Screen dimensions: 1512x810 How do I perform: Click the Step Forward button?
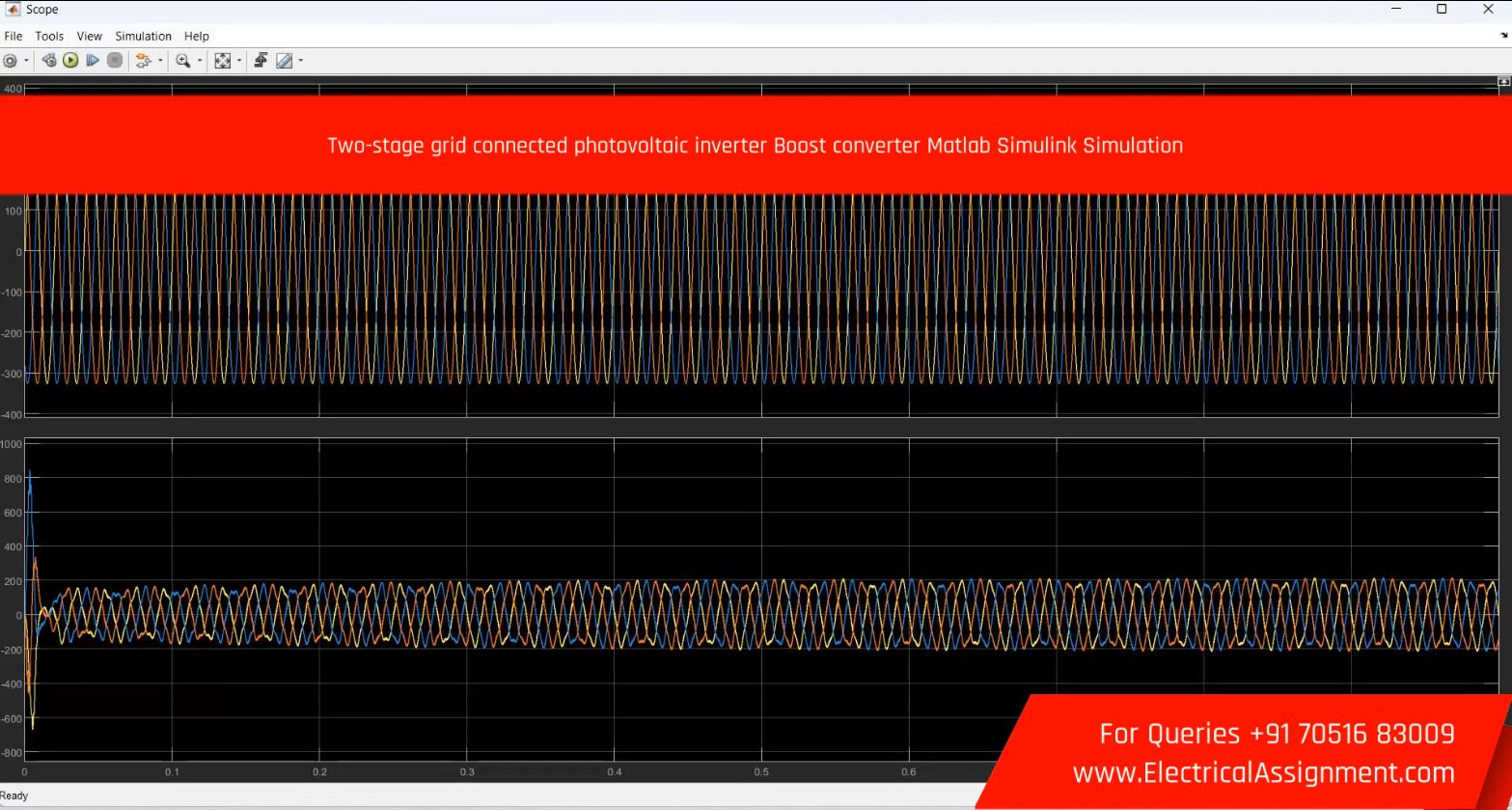tap(93, 61)
